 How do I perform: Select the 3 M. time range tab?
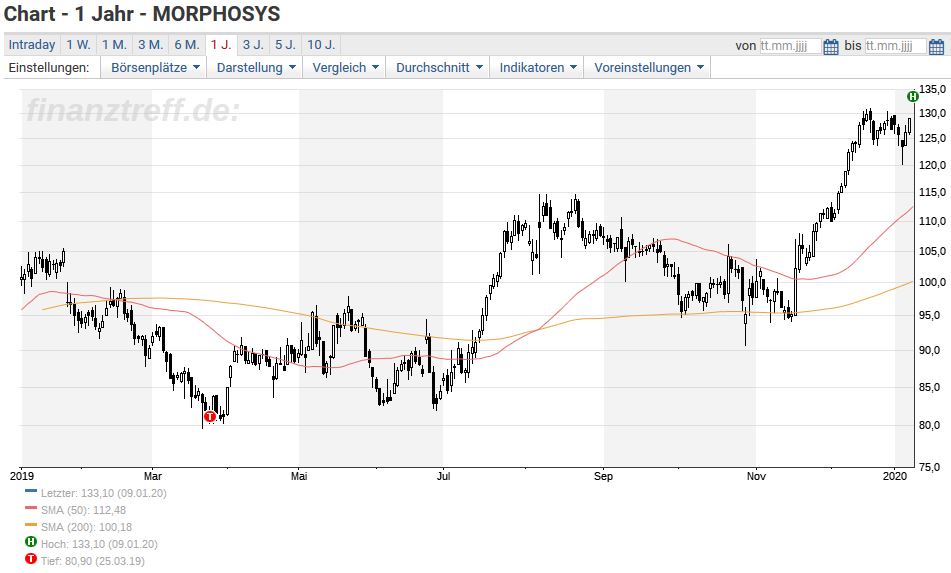pyautogui.click(x=150, y=45)
